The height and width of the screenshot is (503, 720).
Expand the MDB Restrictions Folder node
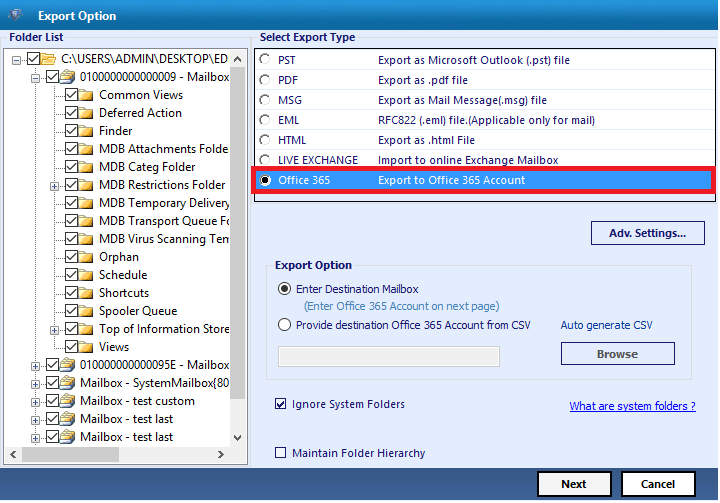pos(54,187)
